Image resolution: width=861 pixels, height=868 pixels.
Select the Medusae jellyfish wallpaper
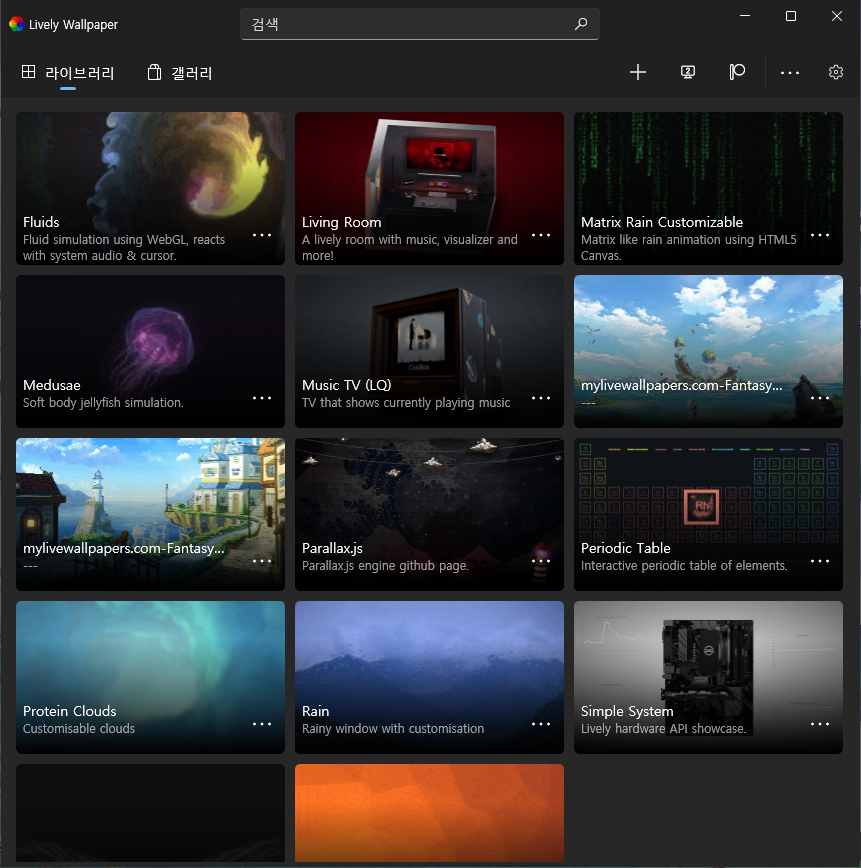[151, 352]
